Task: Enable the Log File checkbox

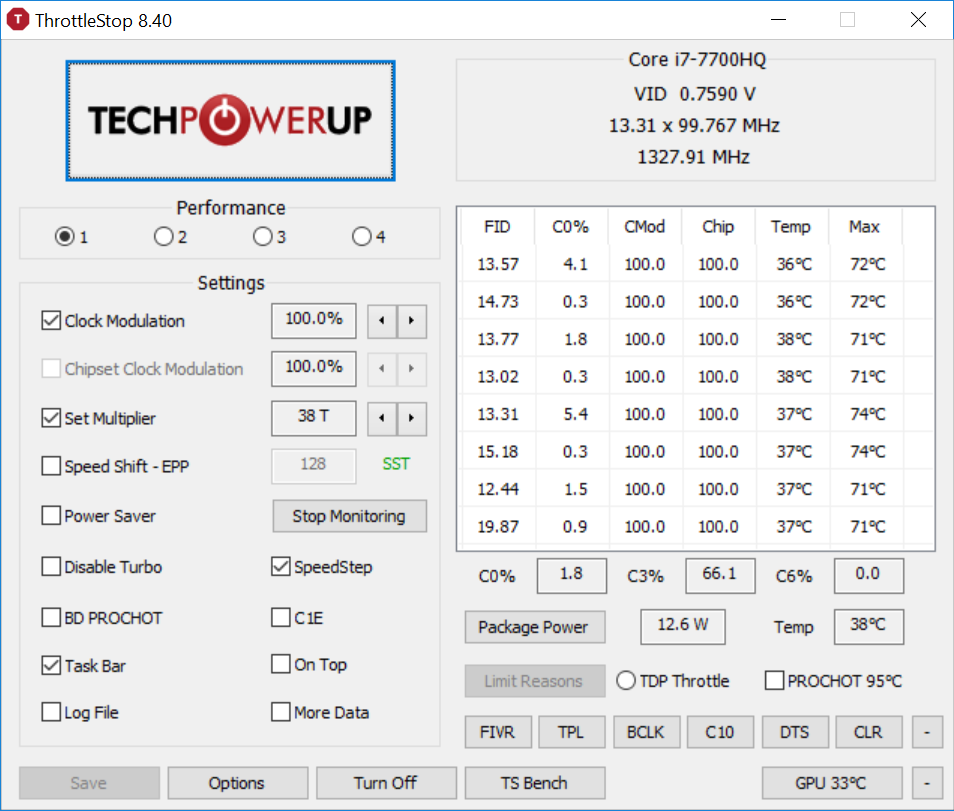Action: (51, 712)
